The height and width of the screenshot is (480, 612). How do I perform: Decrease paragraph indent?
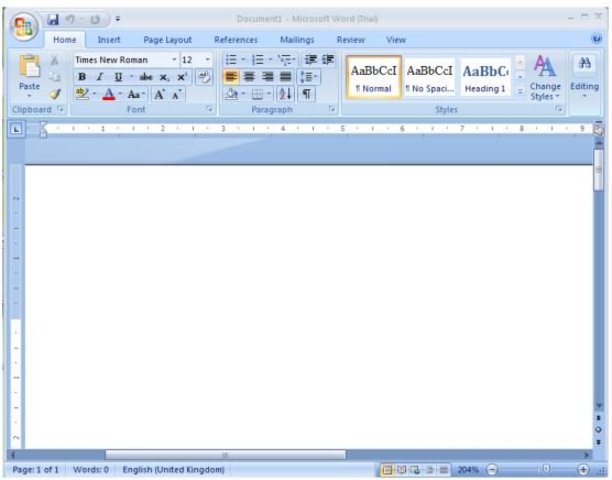click(310, 60)
